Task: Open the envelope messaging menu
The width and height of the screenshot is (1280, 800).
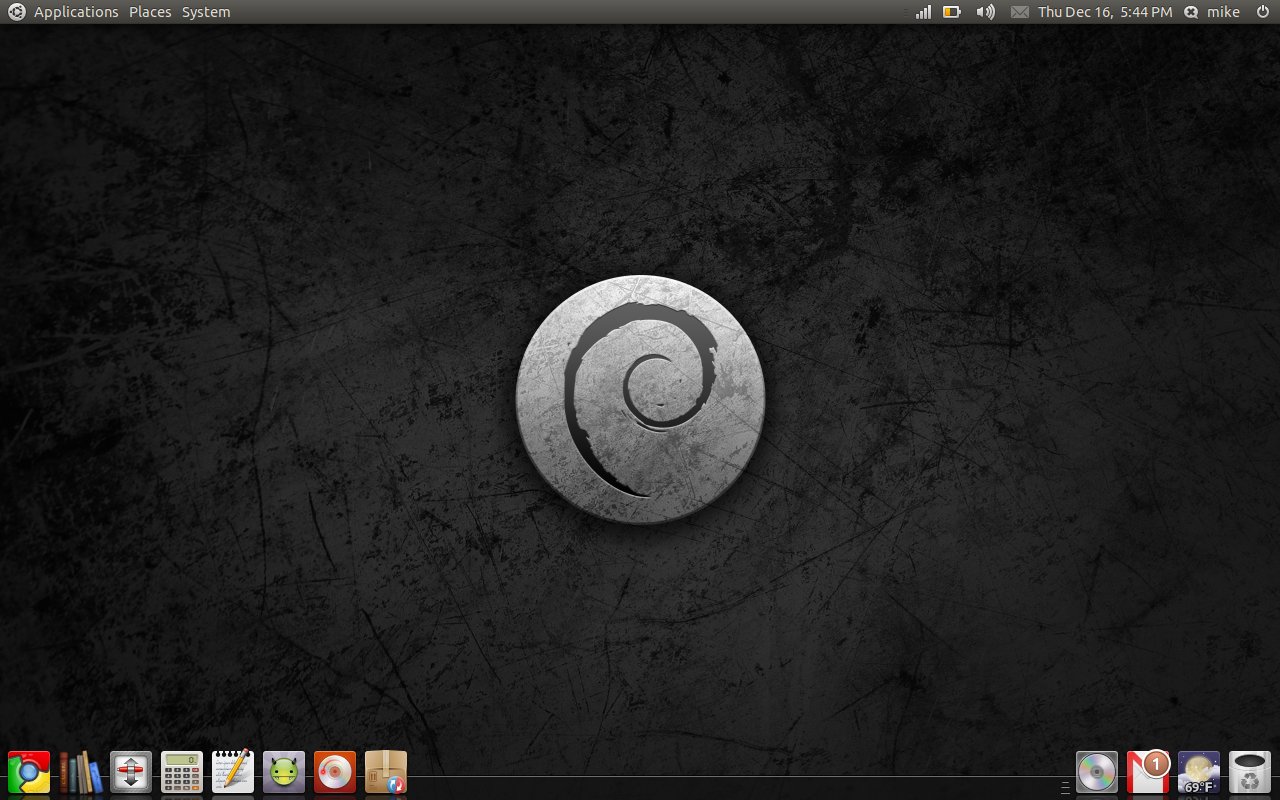Action: pyautogui.click(x=1019, y=12)
